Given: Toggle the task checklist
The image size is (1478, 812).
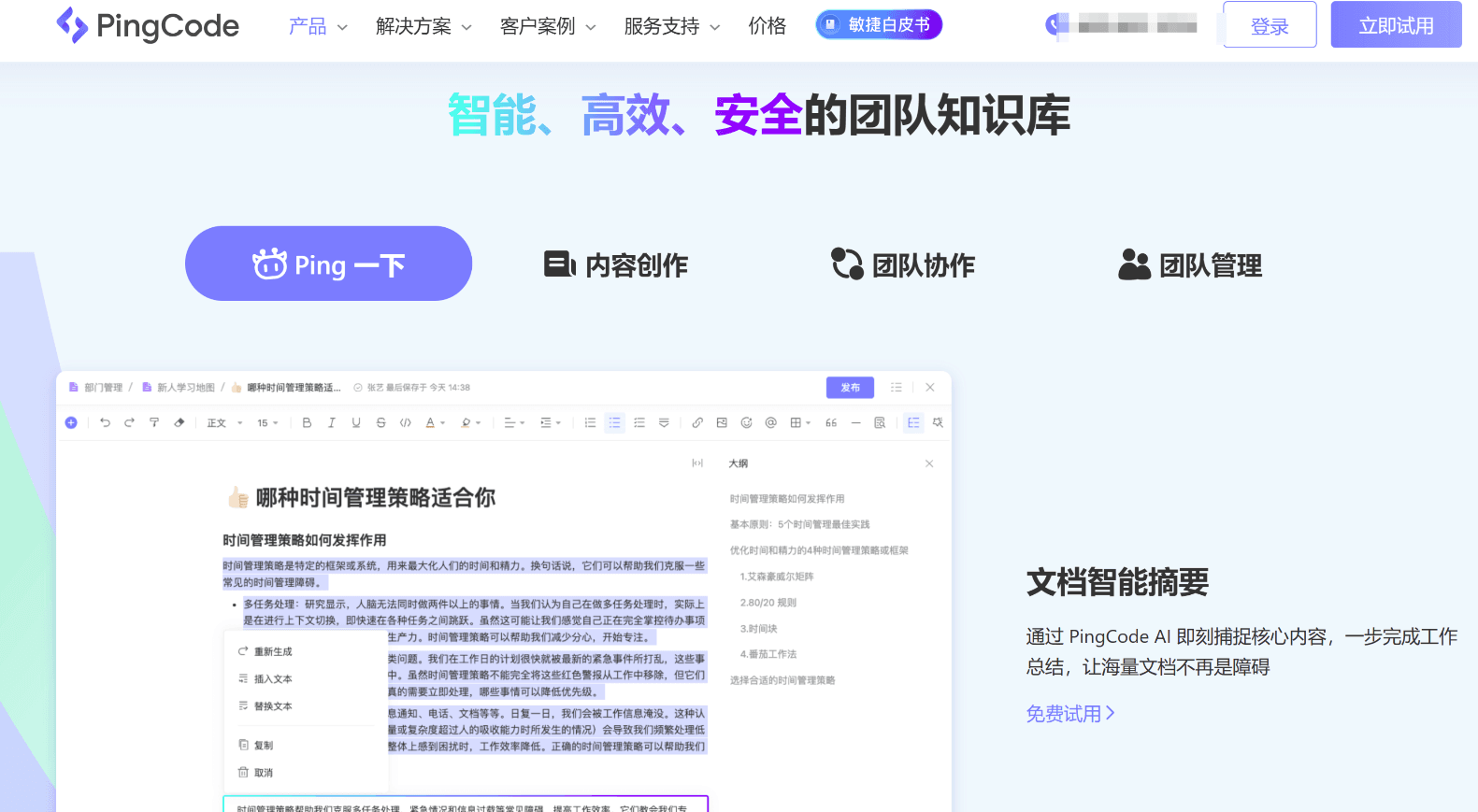Looking at the screenshot, I should coord(639,423).
